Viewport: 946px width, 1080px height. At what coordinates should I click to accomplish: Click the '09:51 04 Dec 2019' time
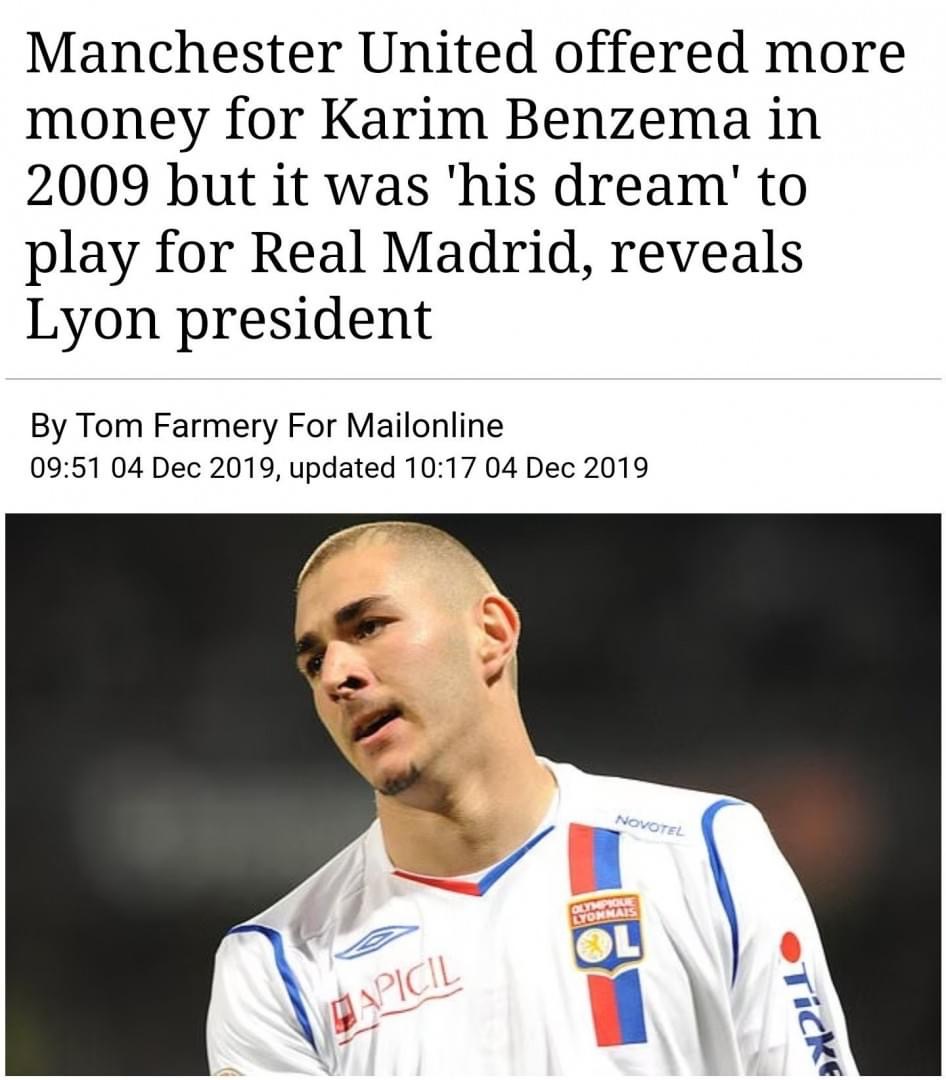pyautogui.click(x=154, y=467)
